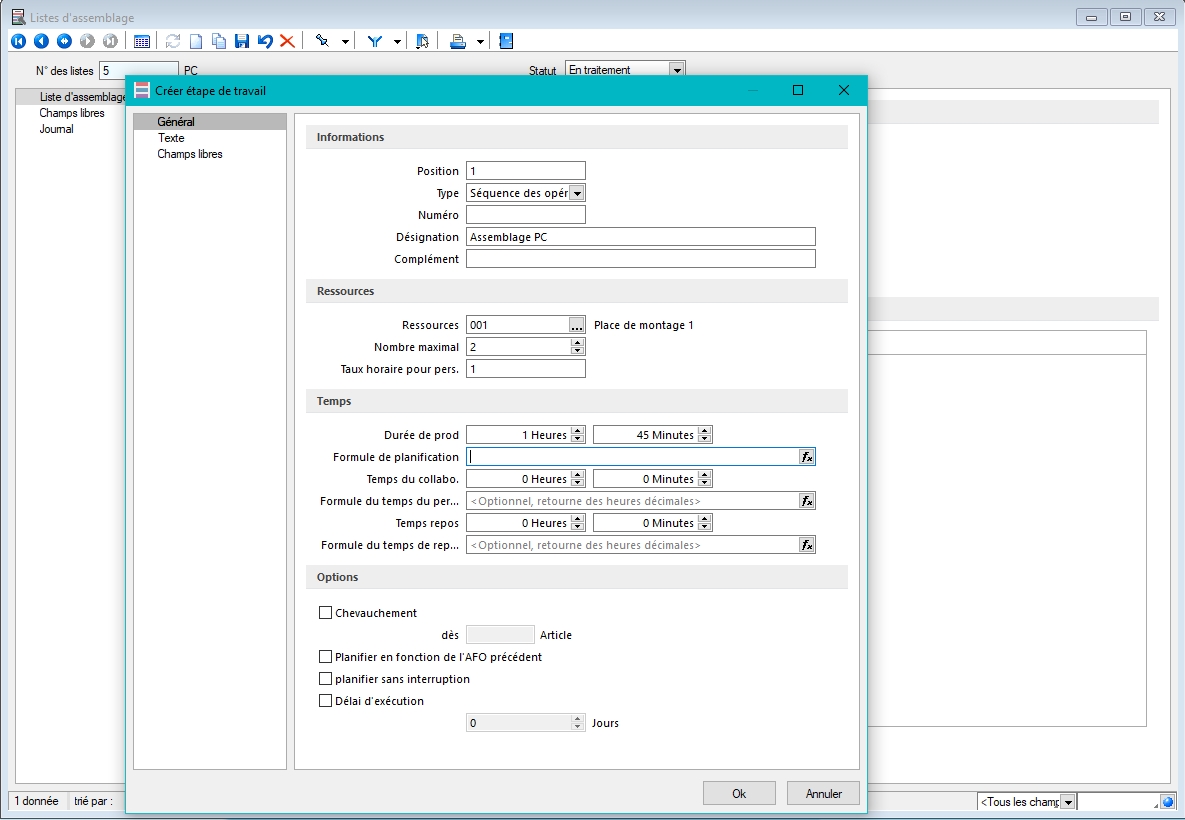Go to previous record arrow
This screenshot has height=820, width=1185.
(42, 41)
